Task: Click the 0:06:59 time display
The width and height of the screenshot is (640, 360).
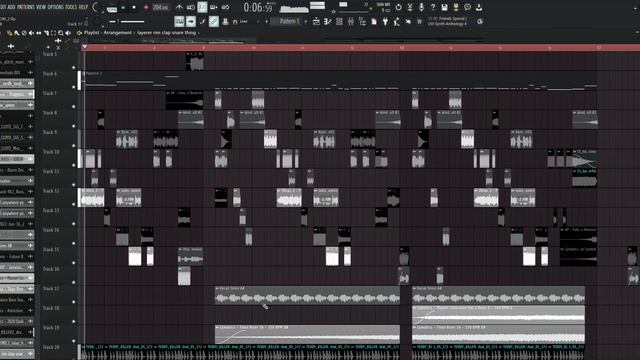Action: (258, 7)
